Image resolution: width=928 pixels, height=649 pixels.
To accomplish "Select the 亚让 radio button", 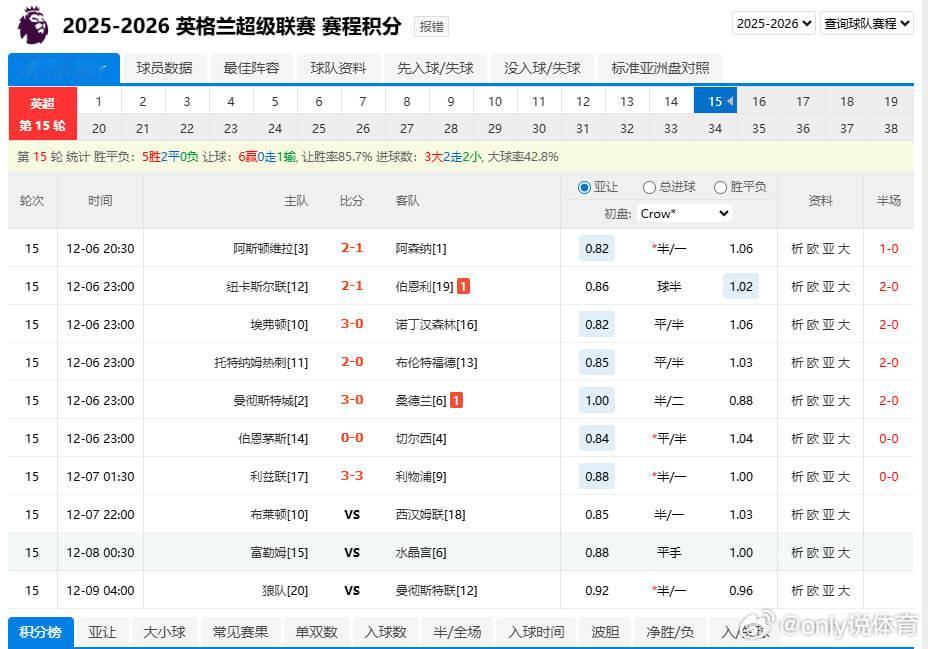I will click(x=585, y=187).
